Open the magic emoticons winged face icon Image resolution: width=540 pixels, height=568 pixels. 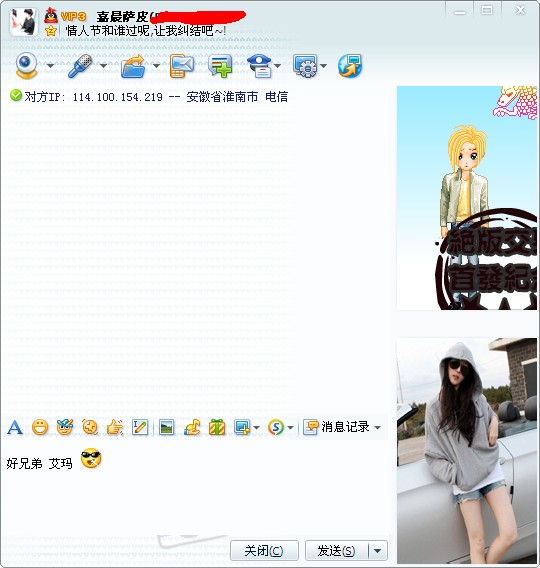pyautogui.click(x=65, y=427)
